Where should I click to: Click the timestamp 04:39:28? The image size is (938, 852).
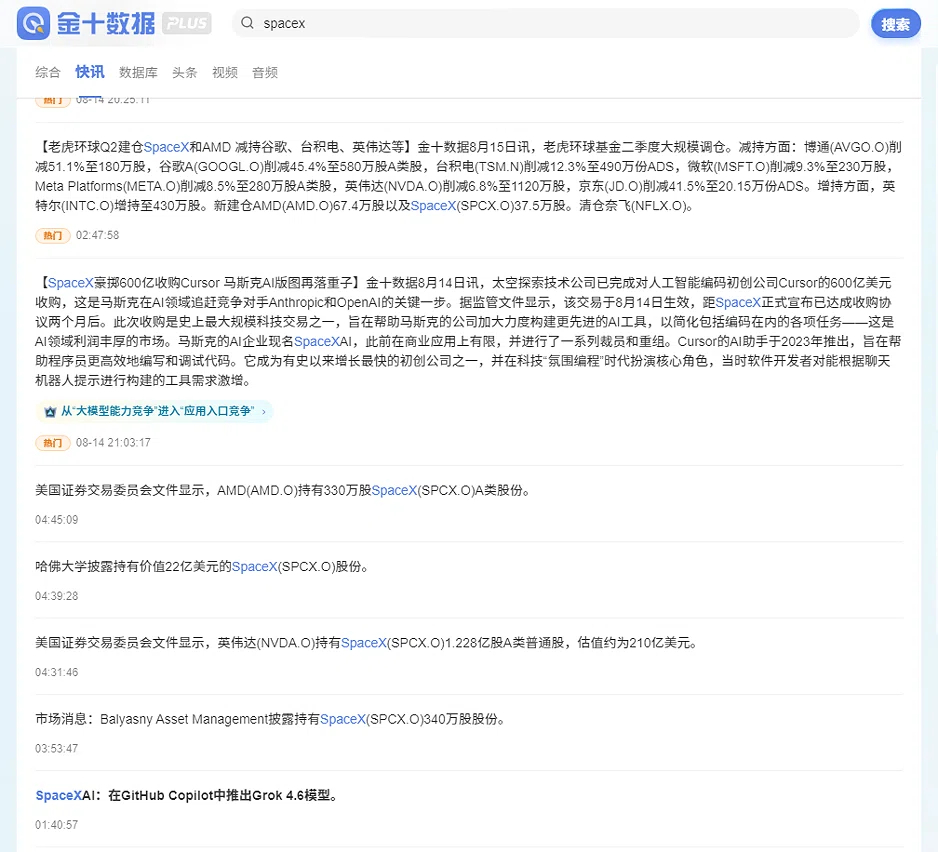pos(56,596)
